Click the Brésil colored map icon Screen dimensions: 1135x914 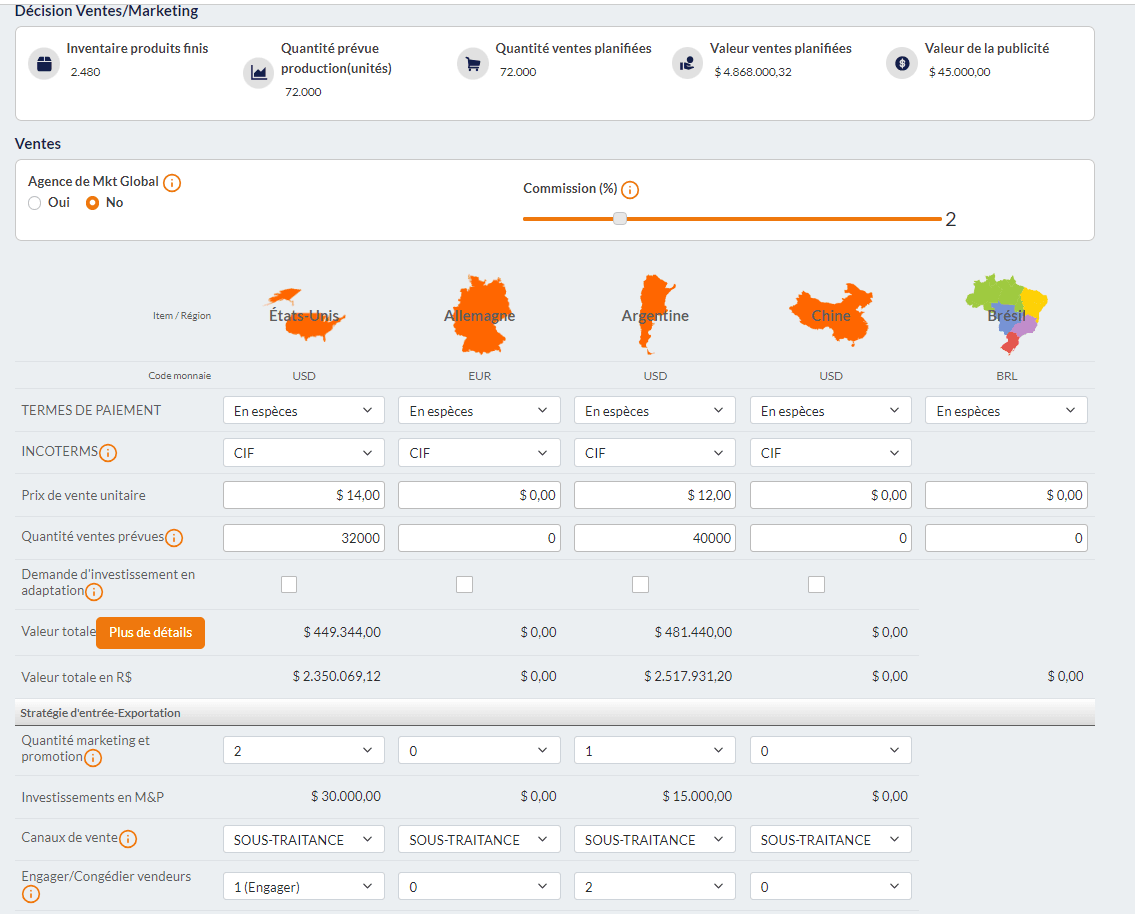point(1006,315)
